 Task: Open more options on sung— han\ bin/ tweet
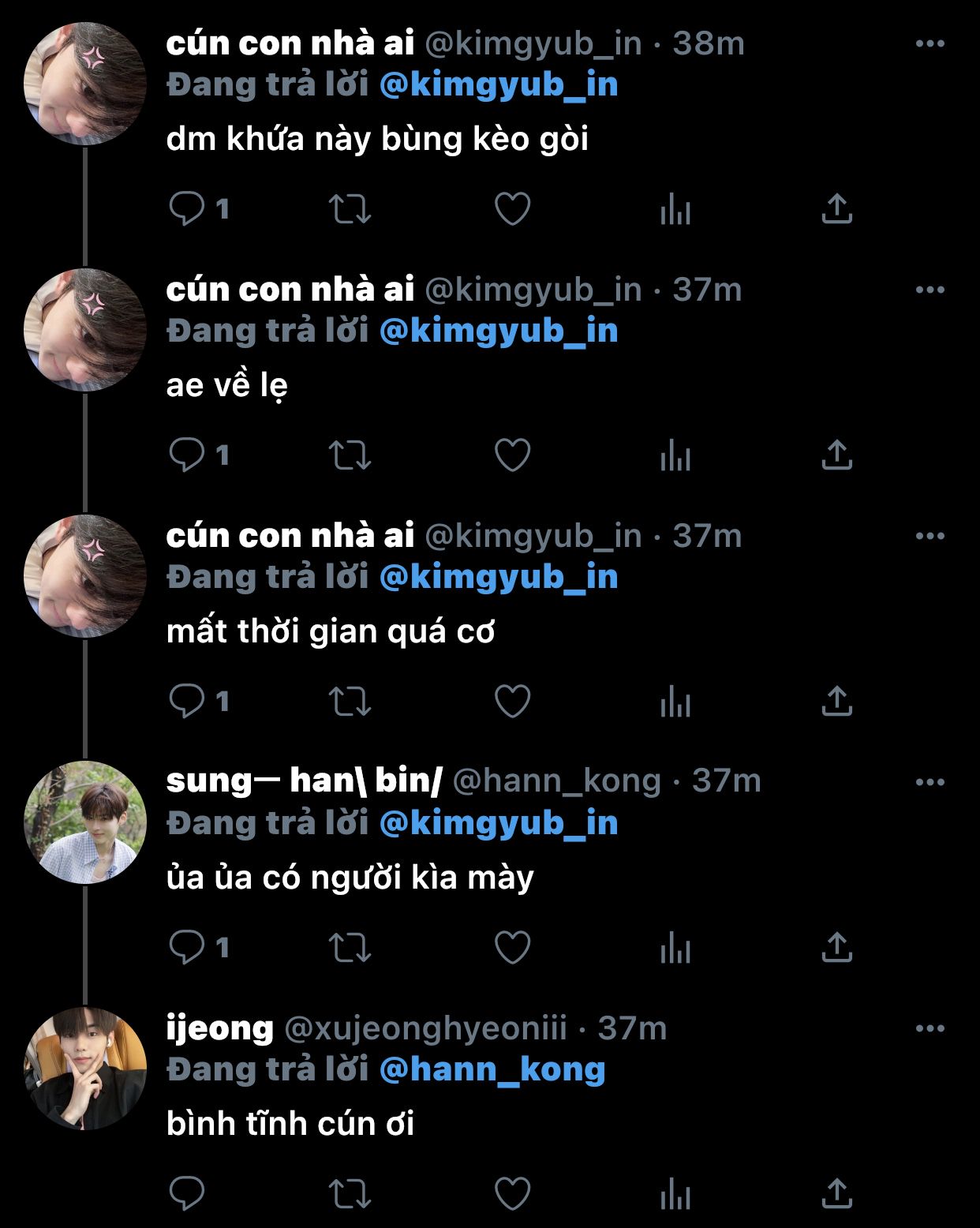(930, 783)
